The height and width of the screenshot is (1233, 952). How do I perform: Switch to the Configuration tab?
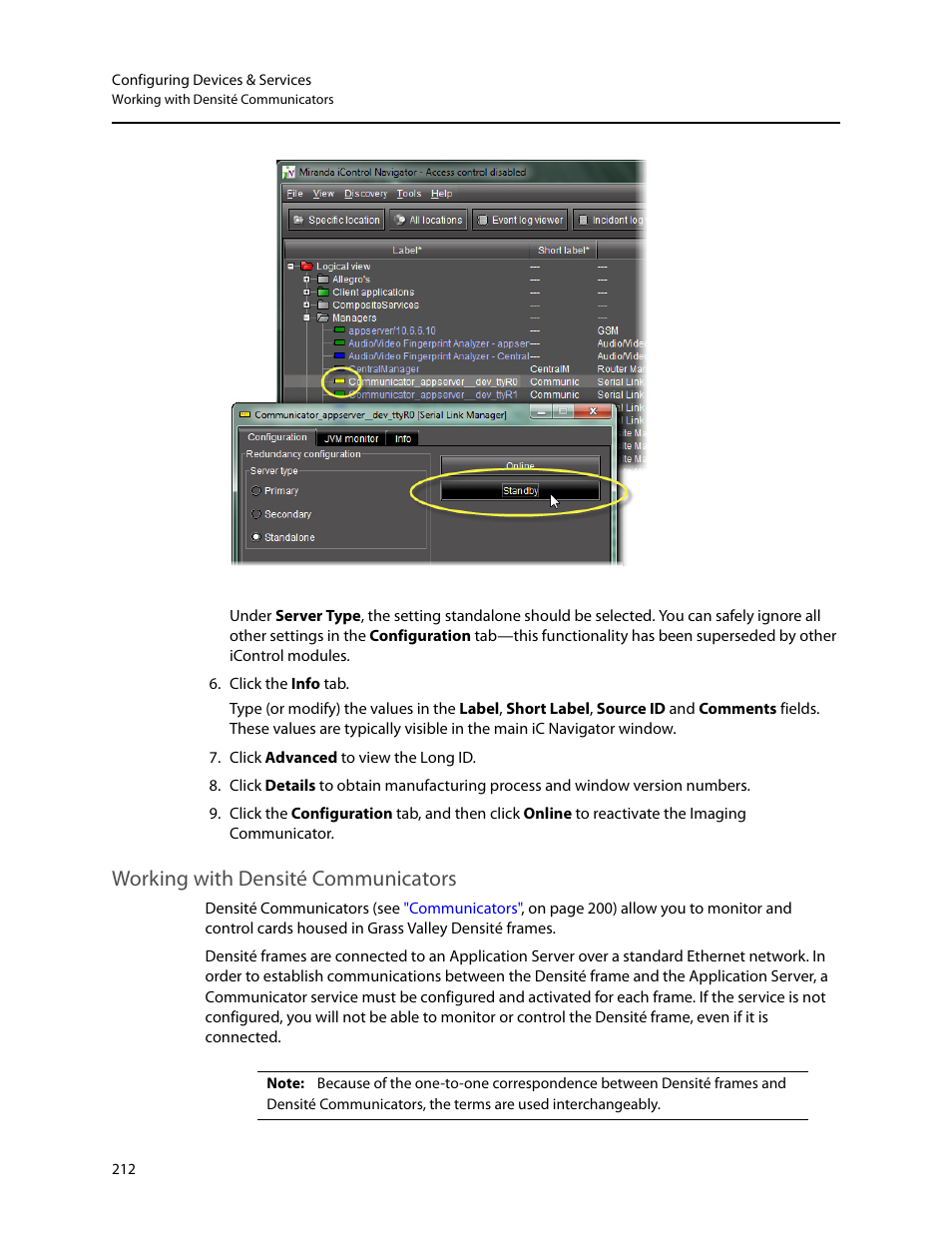277,437
